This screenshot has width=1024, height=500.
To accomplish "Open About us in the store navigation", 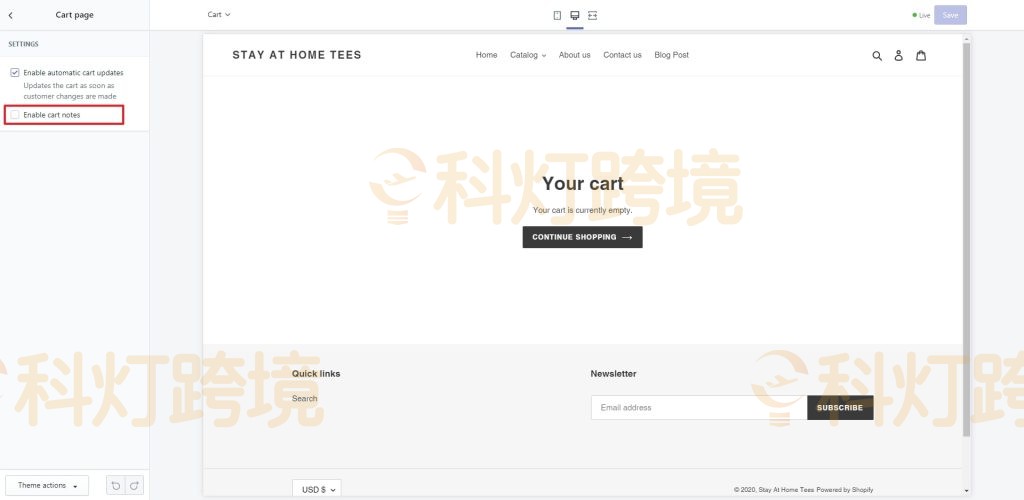I will (575, 55).
